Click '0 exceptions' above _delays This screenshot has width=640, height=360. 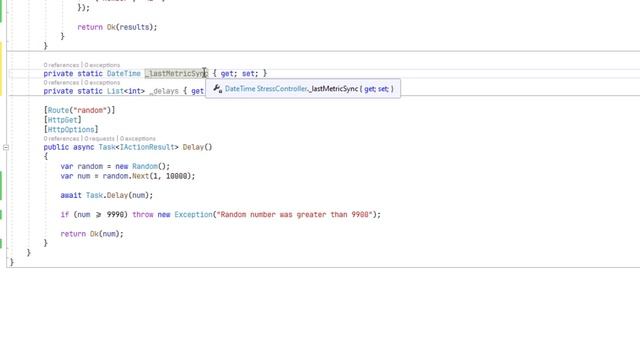102,82
